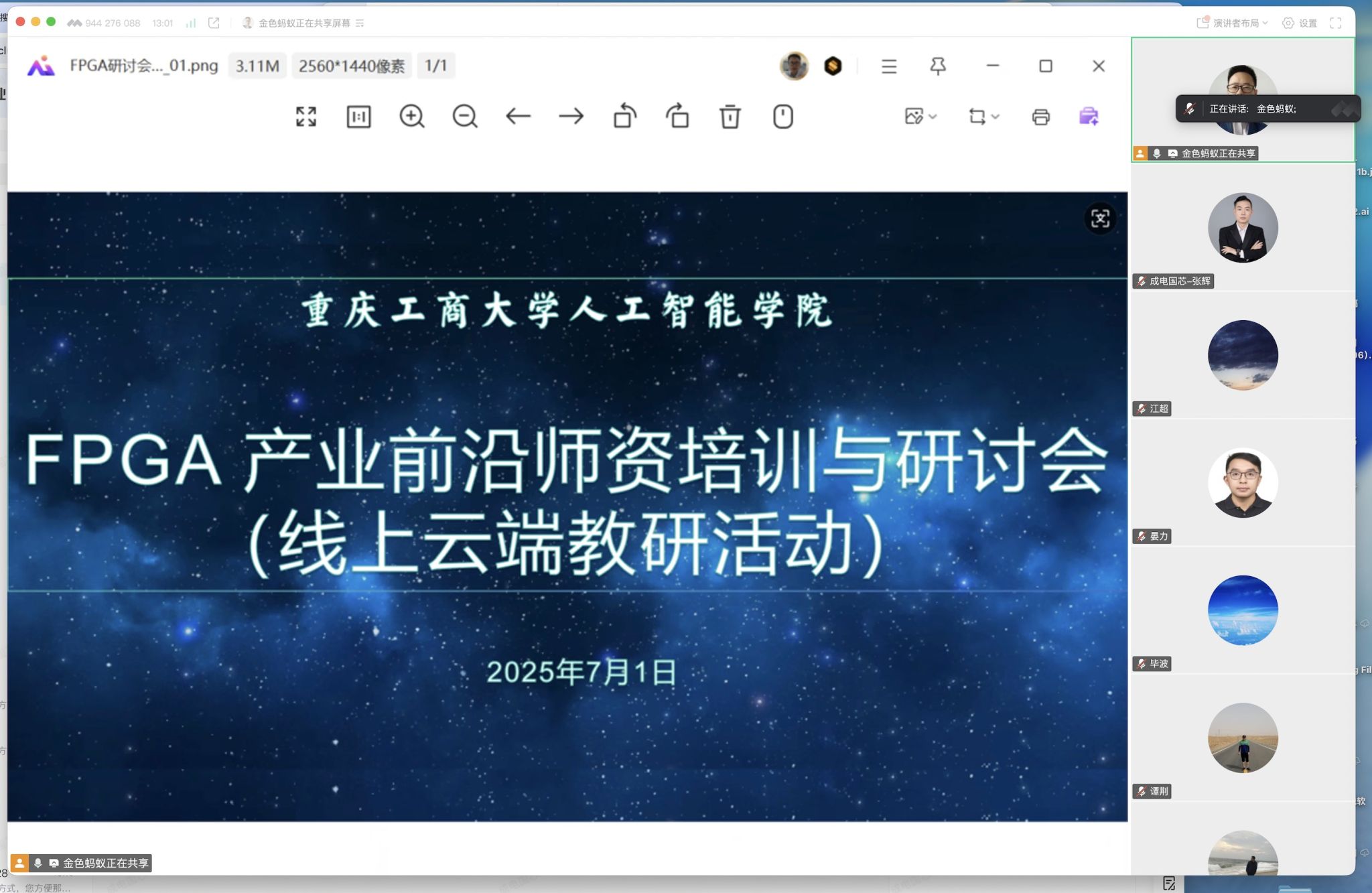Screen dimensions: 1372x893
Task: Unmute 江超's microphone
Action: pyautogui.click(x=1141, y=409)
